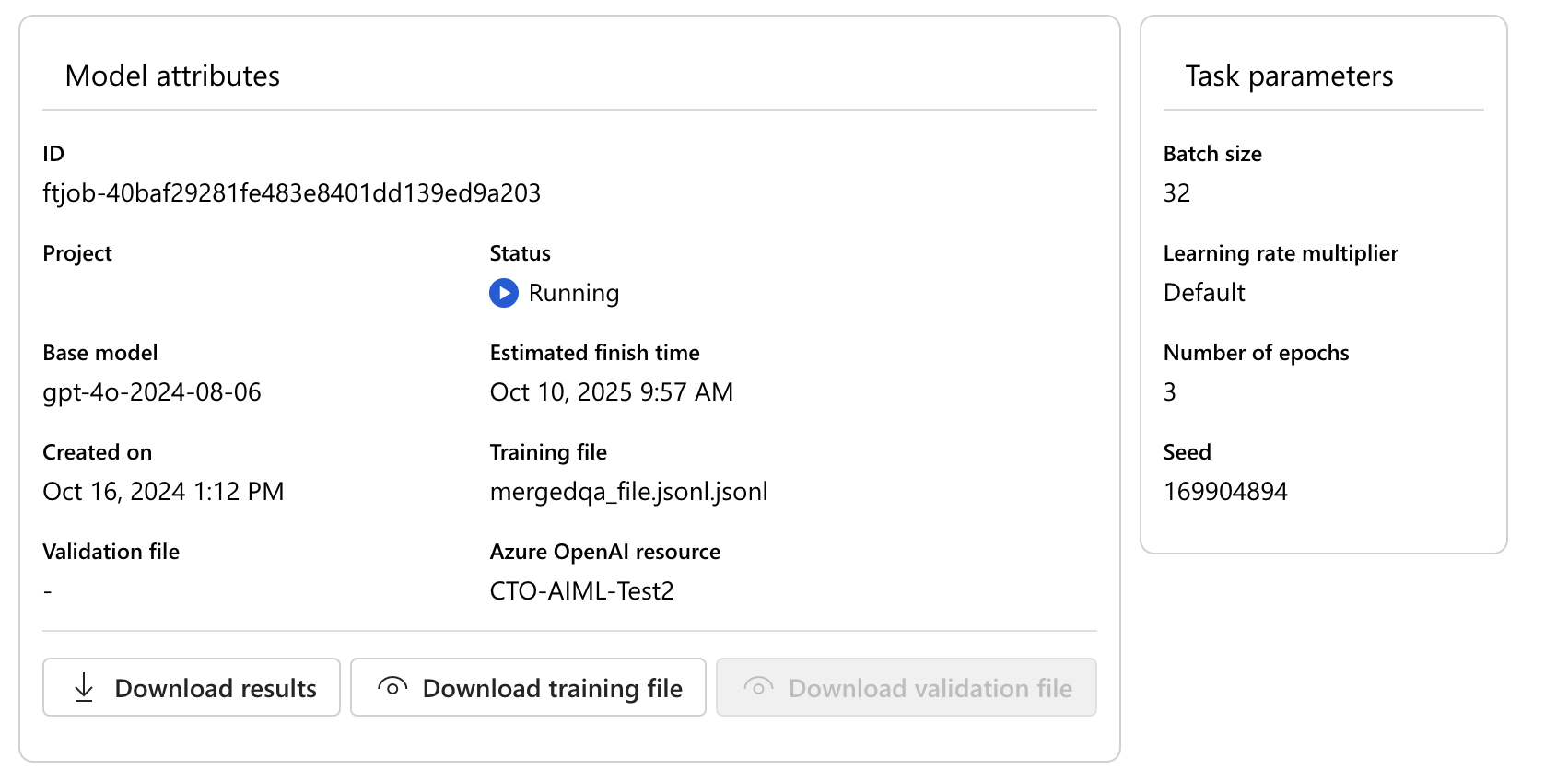
Task: Click the Model attributes heading
Action: coord(172,76)
